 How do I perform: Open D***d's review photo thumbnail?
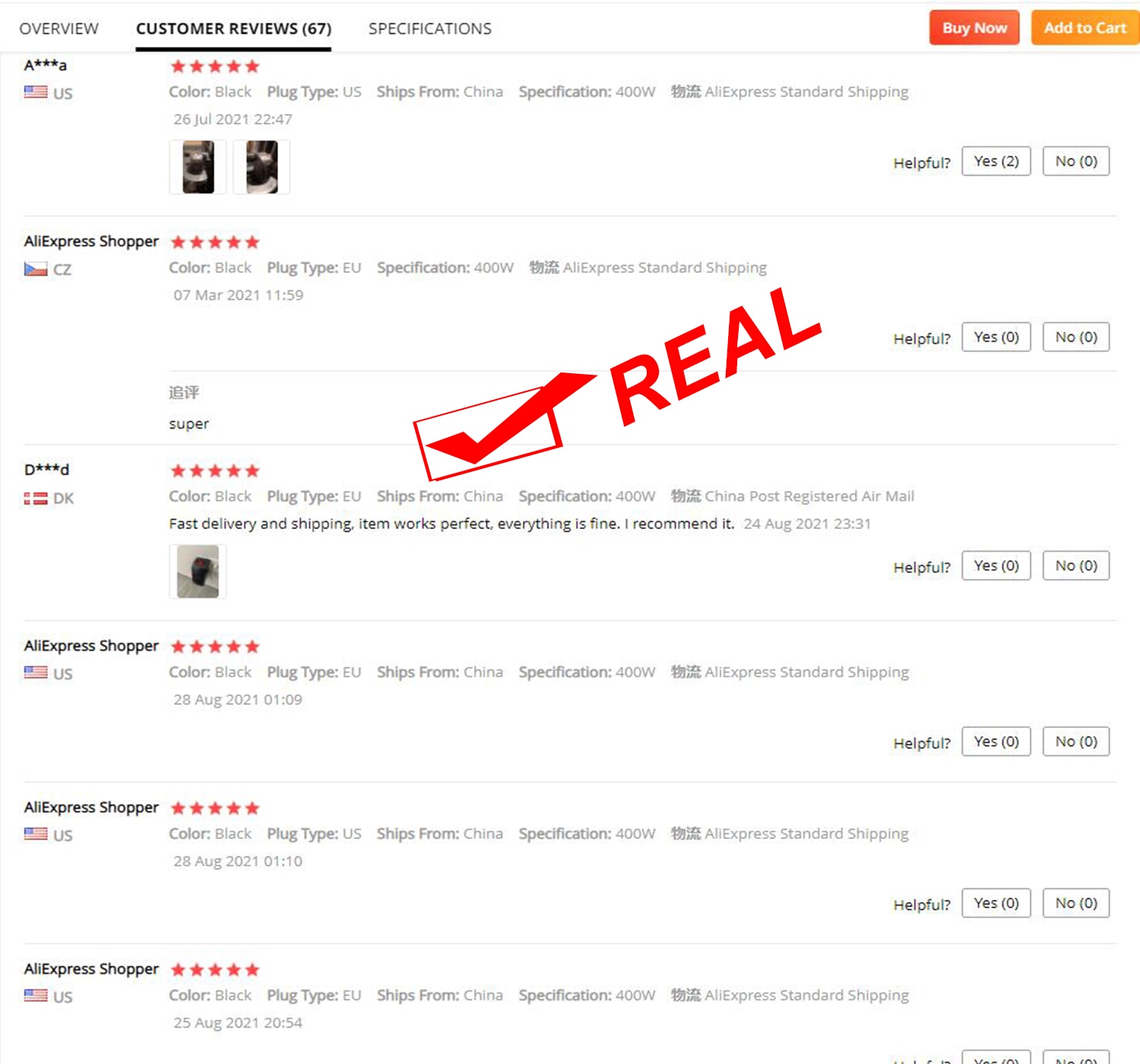click(x=198, y=571)
